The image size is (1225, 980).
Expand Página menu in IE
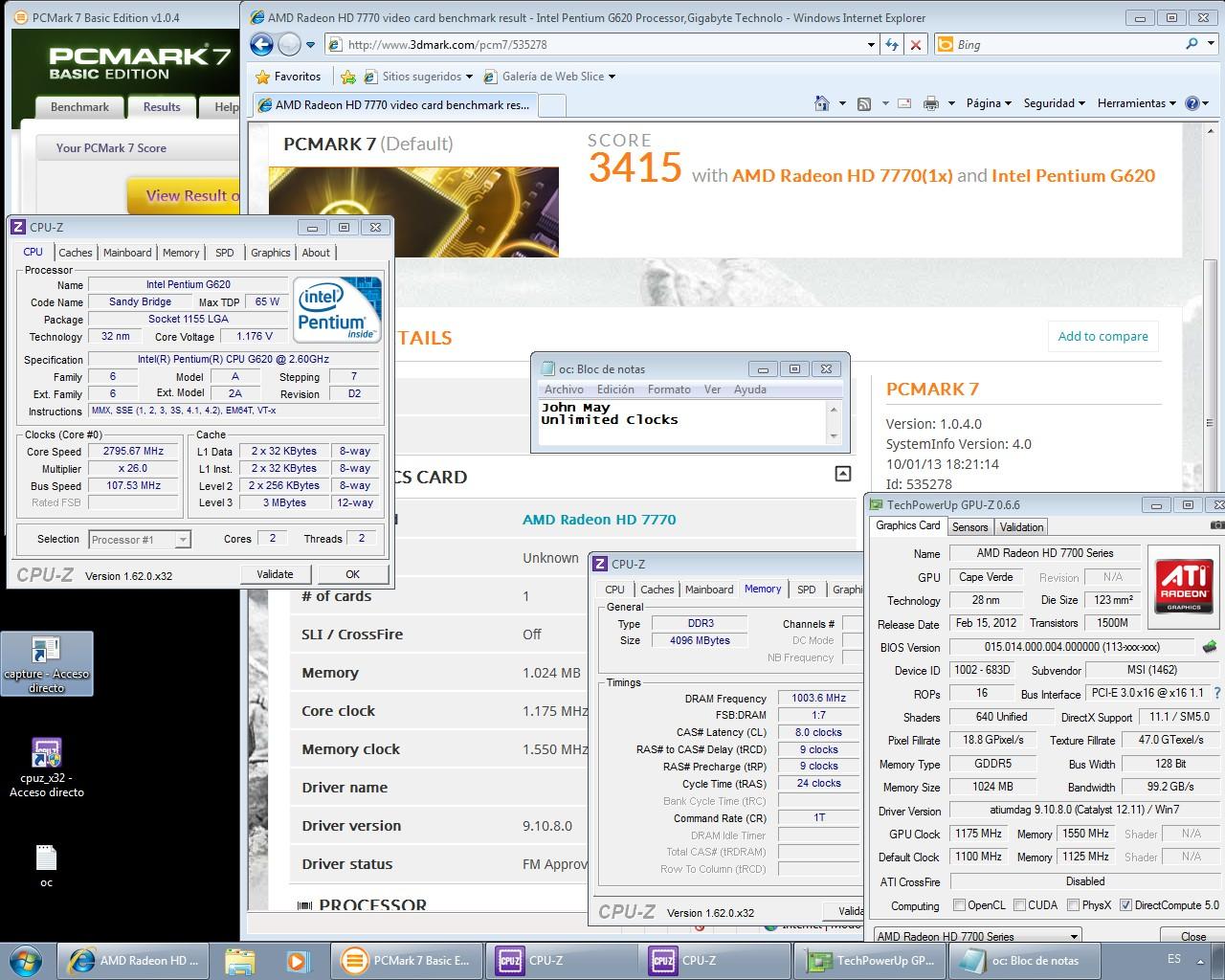click(989, 103)
